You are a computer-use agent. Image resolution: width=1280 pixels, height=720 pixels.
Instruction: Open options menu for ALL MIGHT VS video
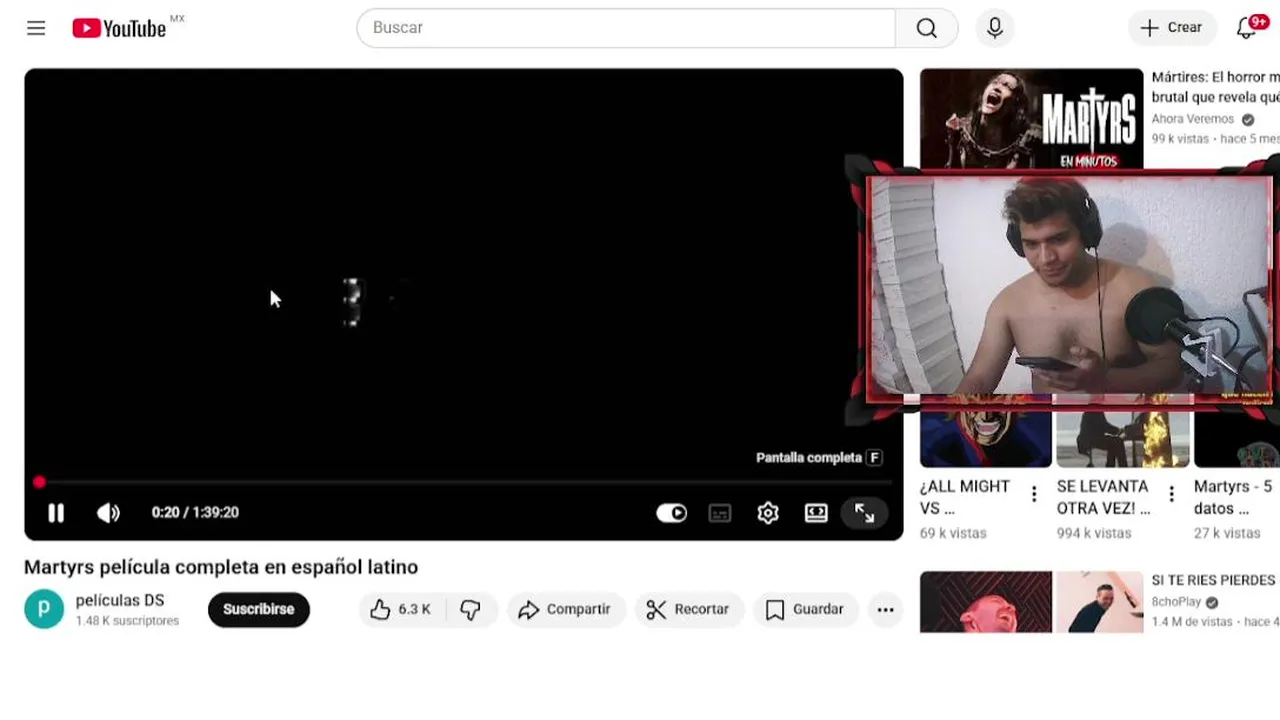(x=1034, y=494)
